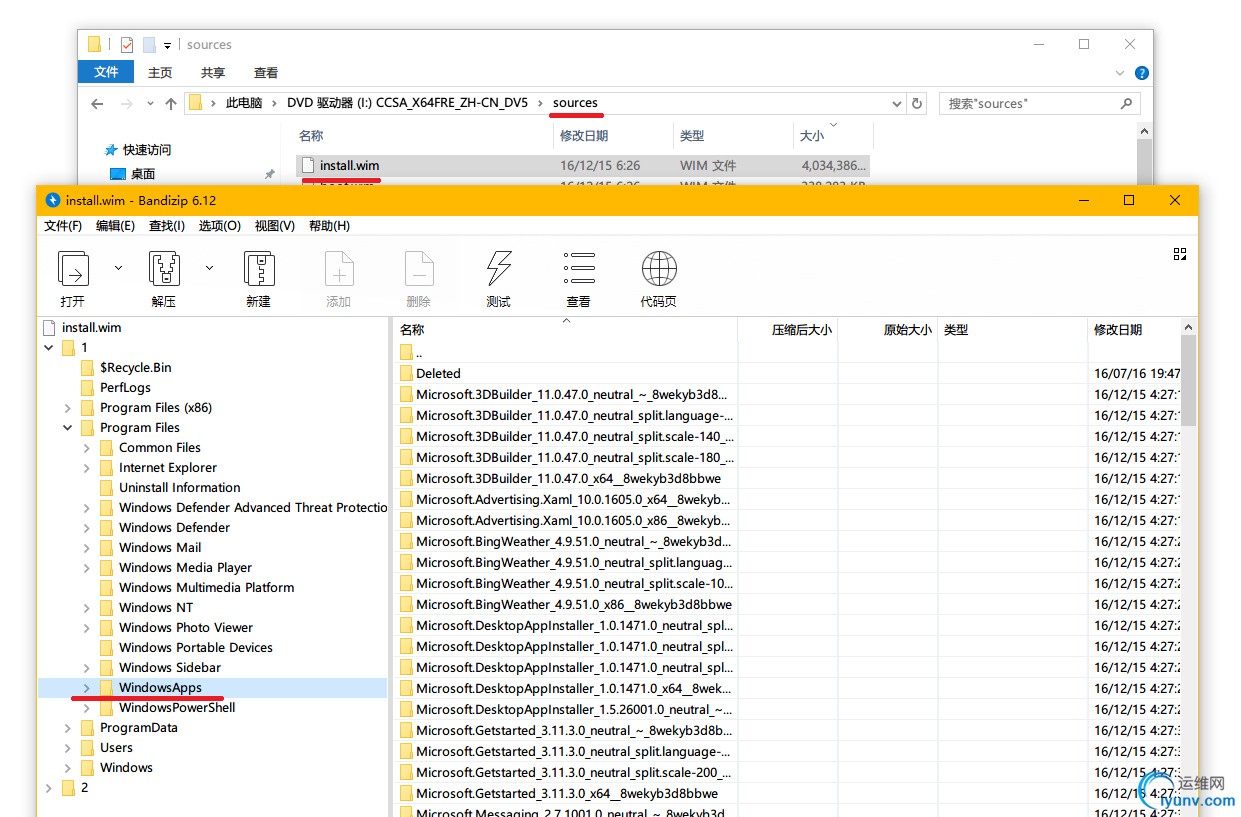1241x817 pixels.
Task: Click the 此电脑 breadcrumb in the address bar
Action: (x=244, y=103)
